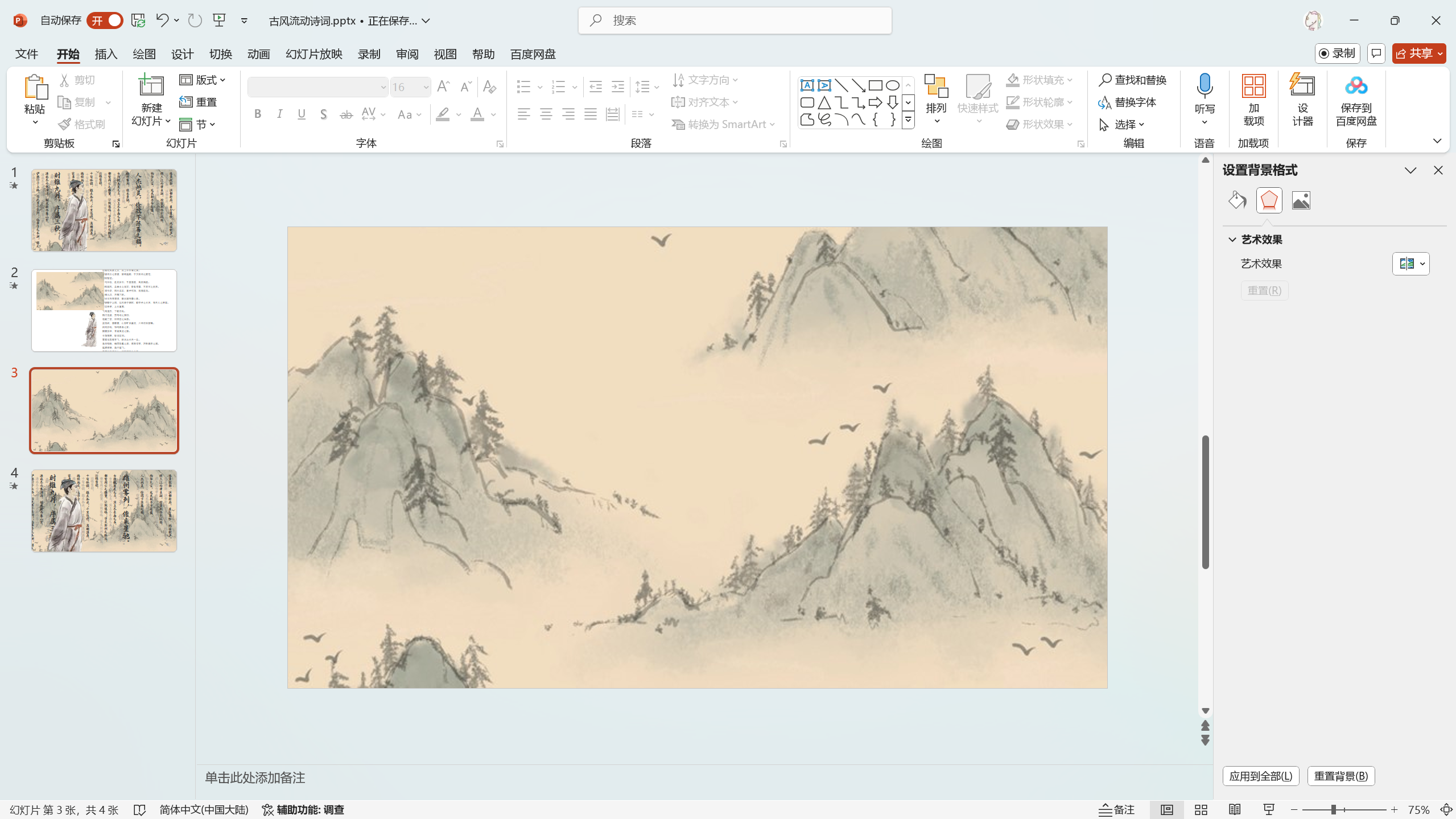Image resolution: width=1456 pixels, height=819 pixels.
Task: Switch to Slide Sorter view icon
Action: point(1201,809)
